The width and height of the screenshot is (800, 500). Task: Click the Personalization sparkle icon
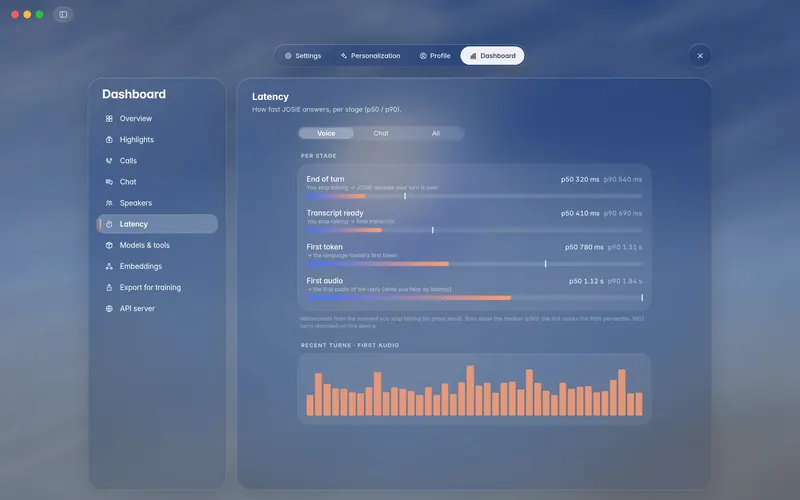pyautogui.click(x=343, y=56)
